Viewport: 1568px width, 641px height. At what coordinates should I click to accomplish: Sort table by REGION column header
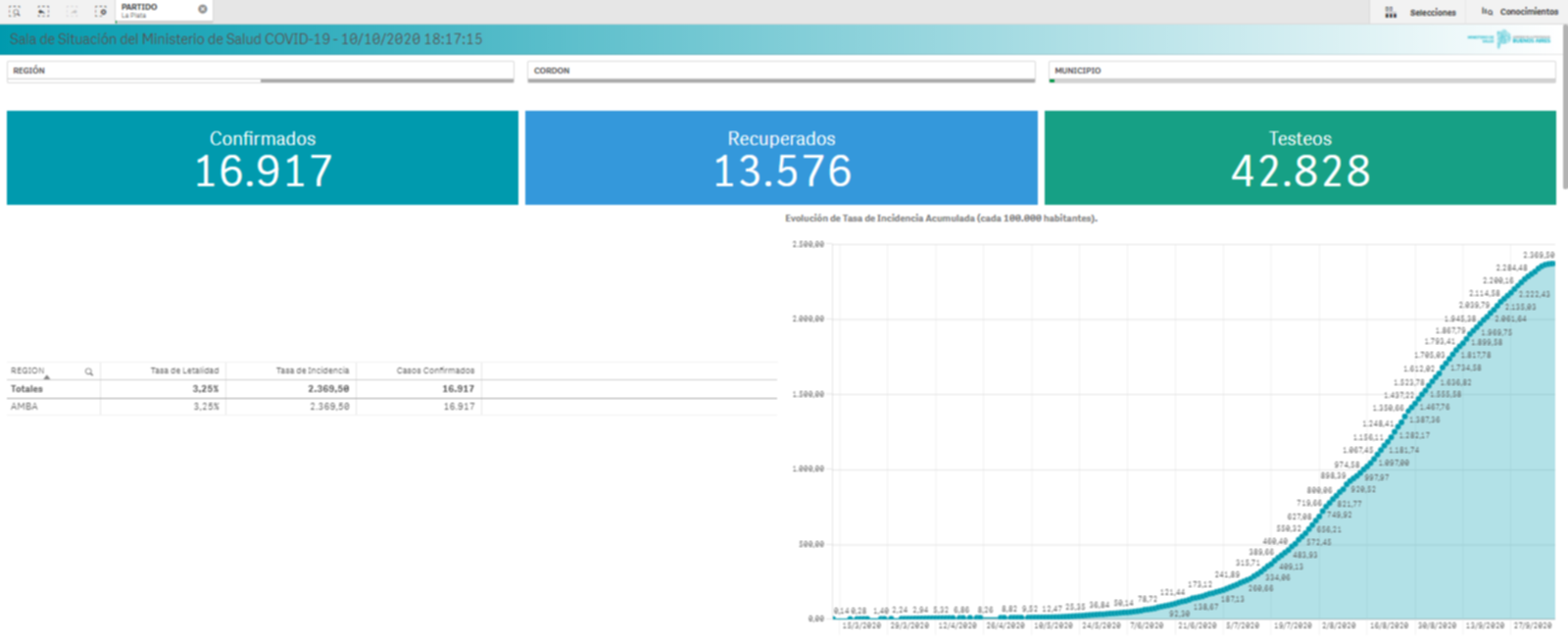click(x=27, y=370)
